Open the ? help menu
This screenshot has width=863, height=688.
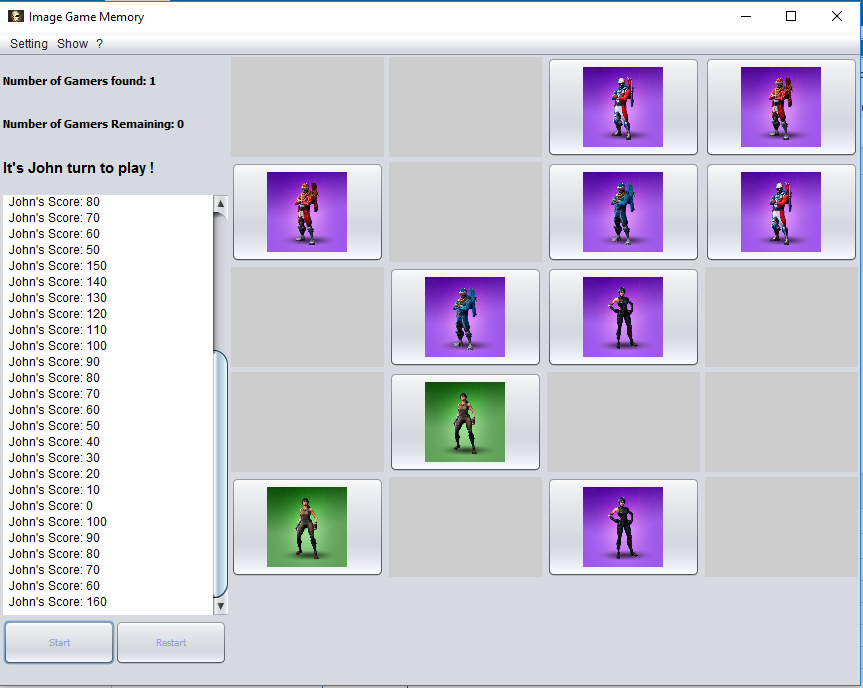click(99, 43)
